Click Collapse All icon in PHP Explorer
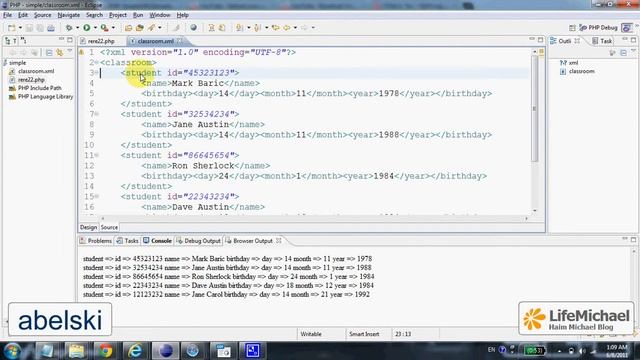The height and width of the screenshot is (360, 640). [x=49, y=53]
